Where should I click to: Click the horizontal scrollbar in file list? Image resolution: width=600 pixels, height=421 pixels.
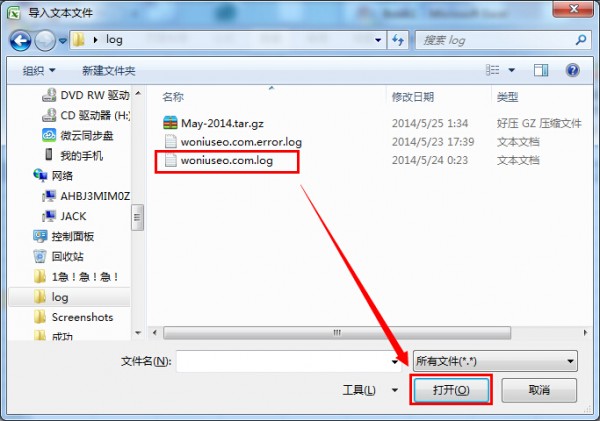[x=337, y=332]
